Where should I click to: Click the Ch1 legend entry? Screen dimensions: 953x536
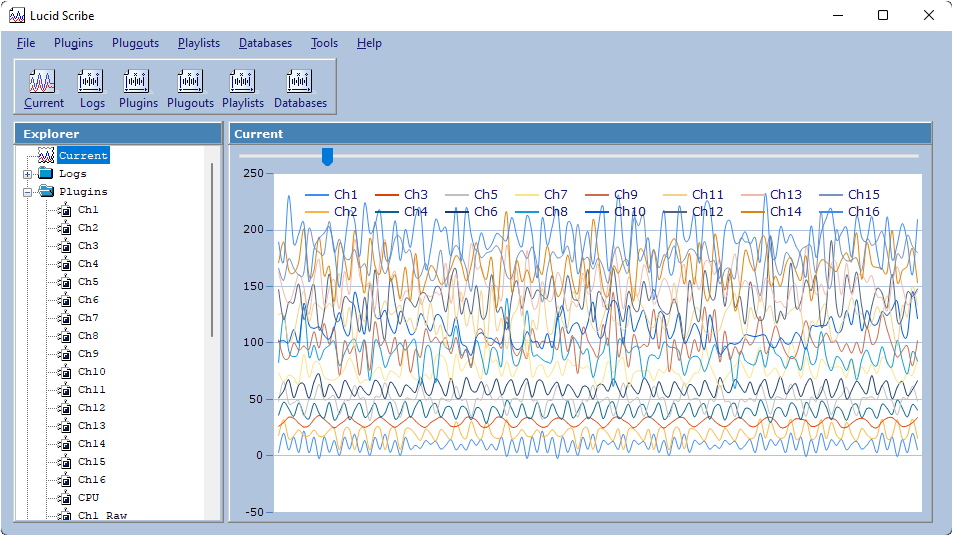(x=331, y=194)
